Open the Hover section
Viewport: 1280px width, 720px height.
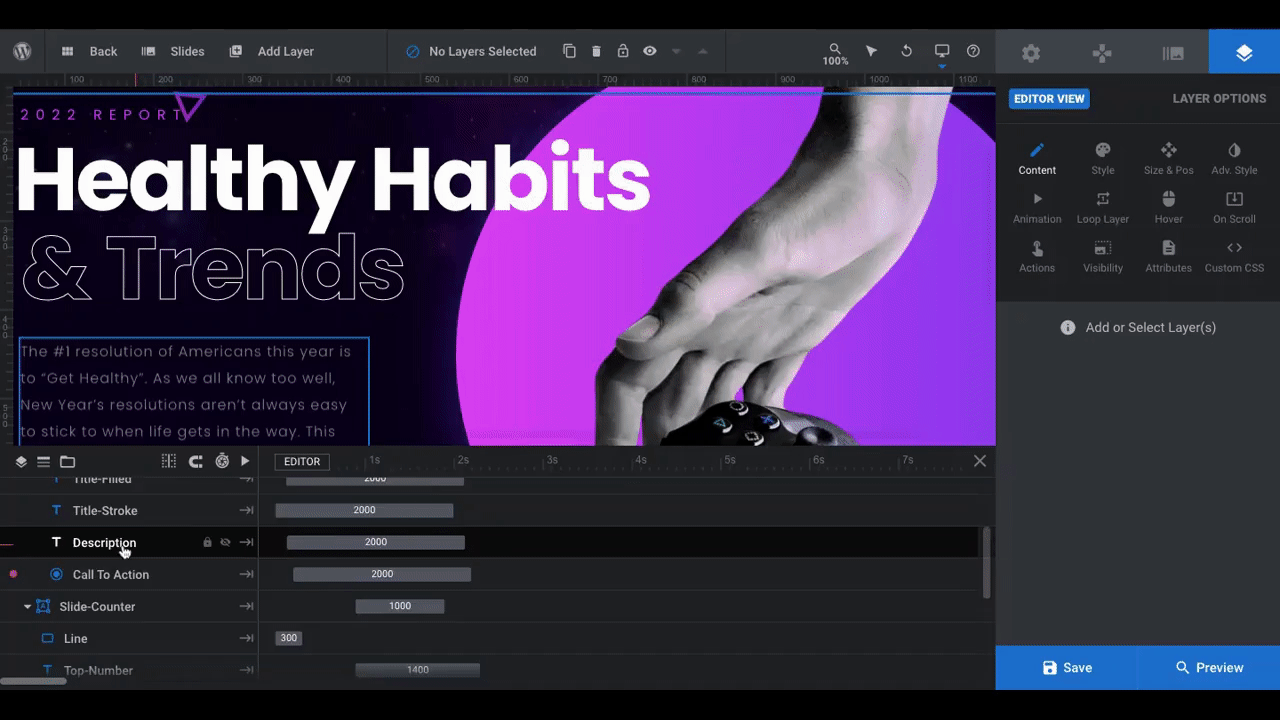point(1168,208)
